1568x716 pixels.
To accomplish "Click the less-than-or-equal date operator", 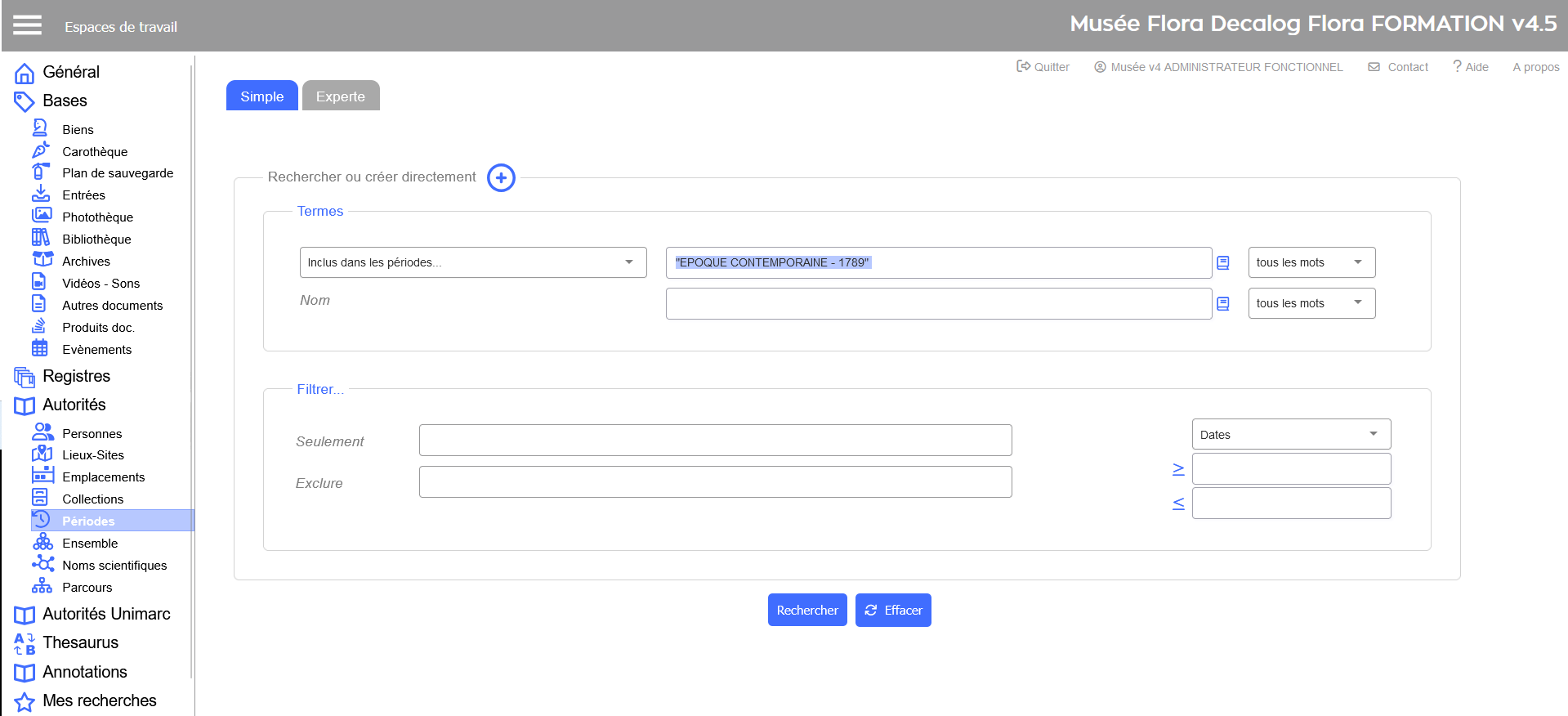I will click(x=1177, y=503).
